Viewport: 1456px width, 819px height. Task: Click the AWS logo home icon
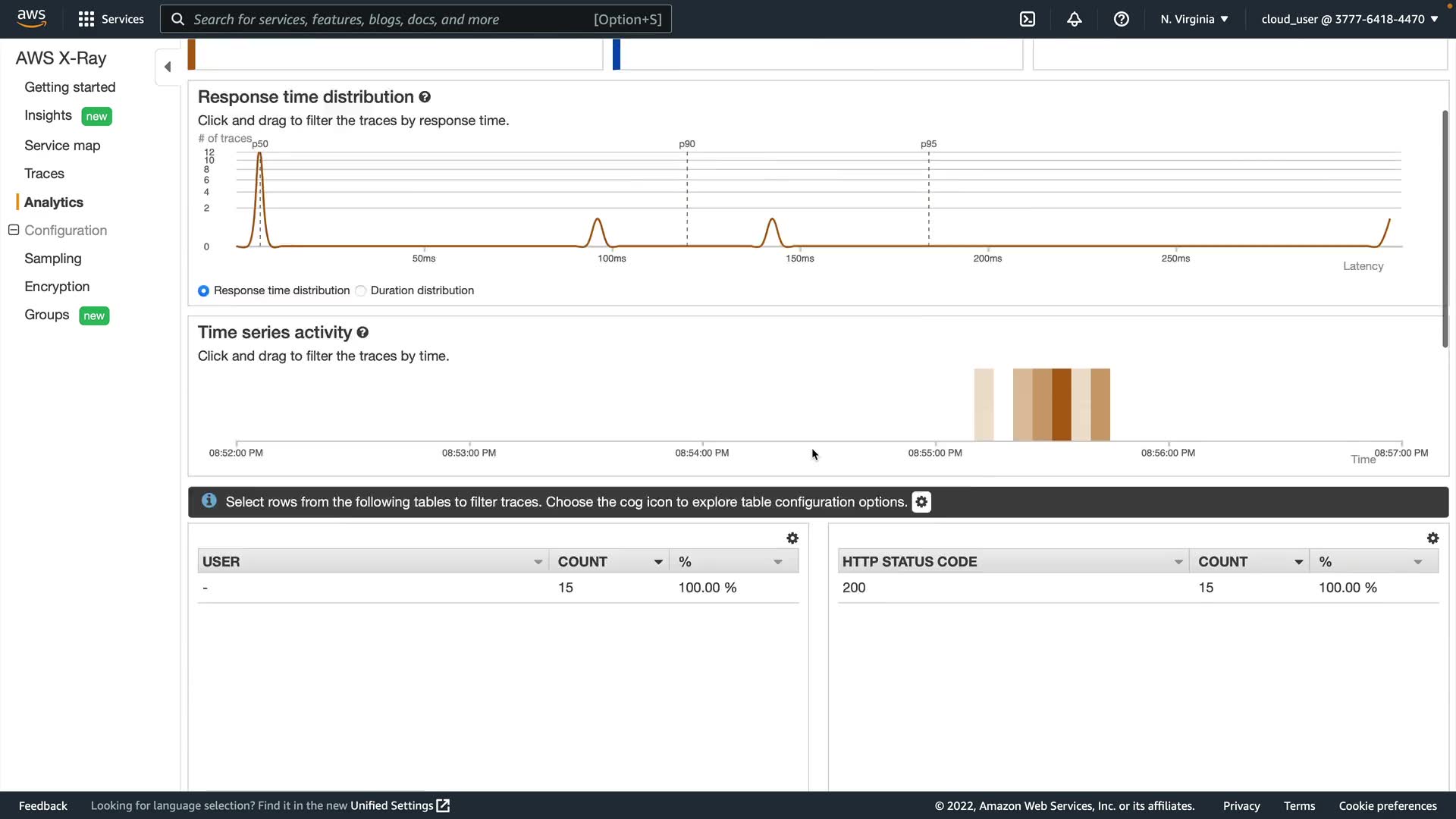pos(31,18)
